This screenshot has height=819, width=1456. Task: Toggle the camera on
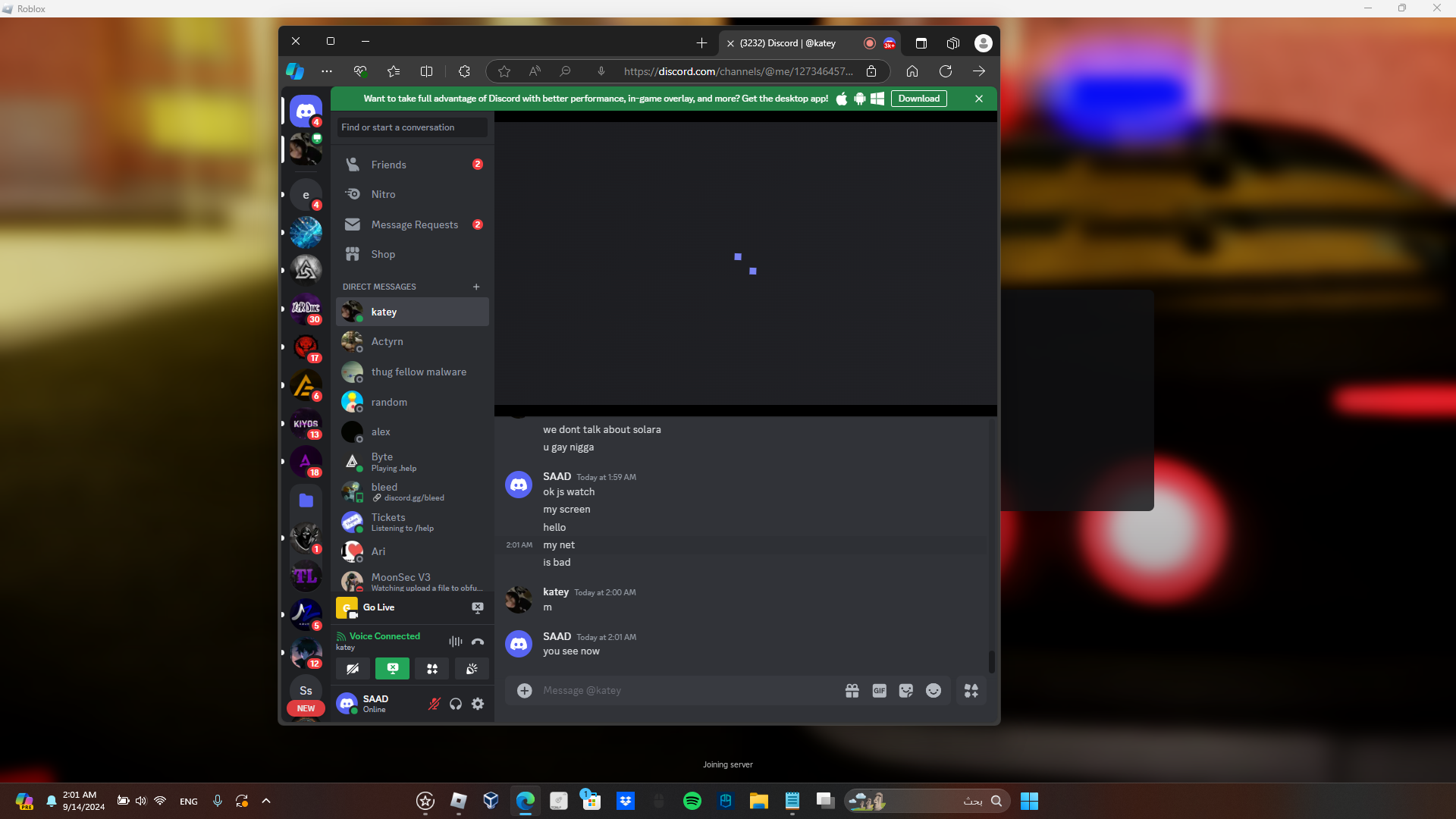353,669
